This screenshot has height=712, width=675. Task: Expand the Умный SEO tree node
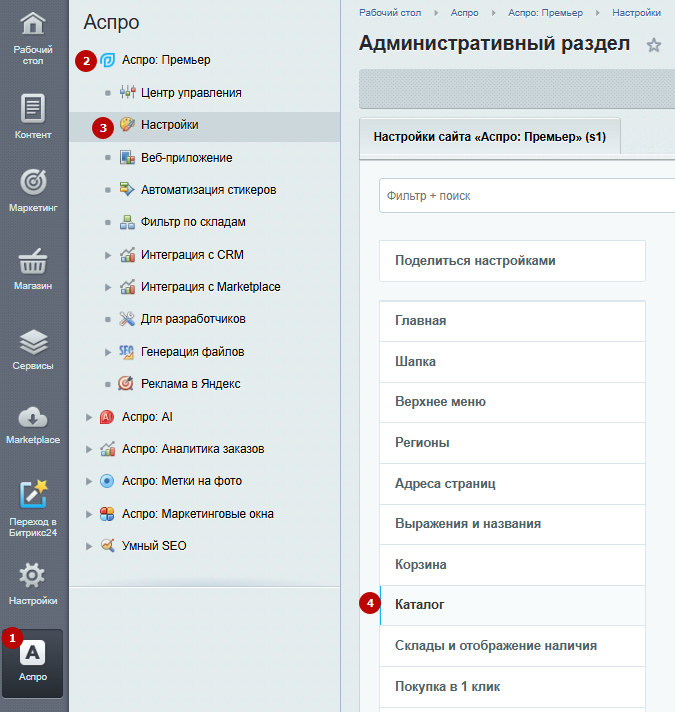(89, 546)
